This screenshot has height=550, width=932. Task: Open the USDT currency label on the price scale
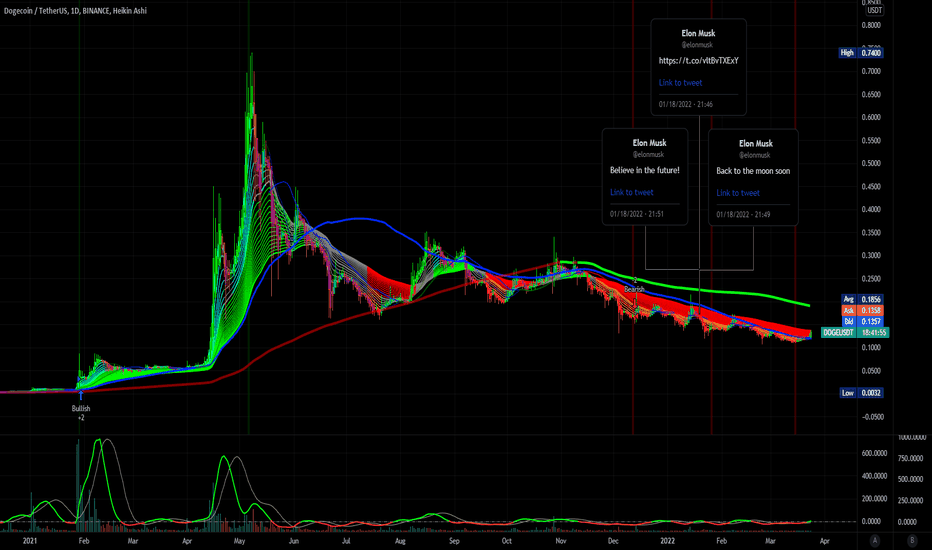click(x=874, y=10)
